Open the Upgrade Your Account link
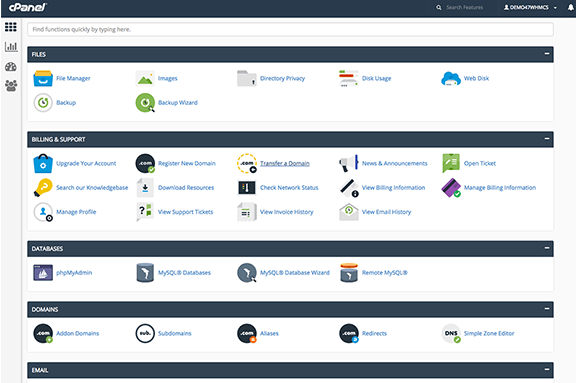 point(86,163)
